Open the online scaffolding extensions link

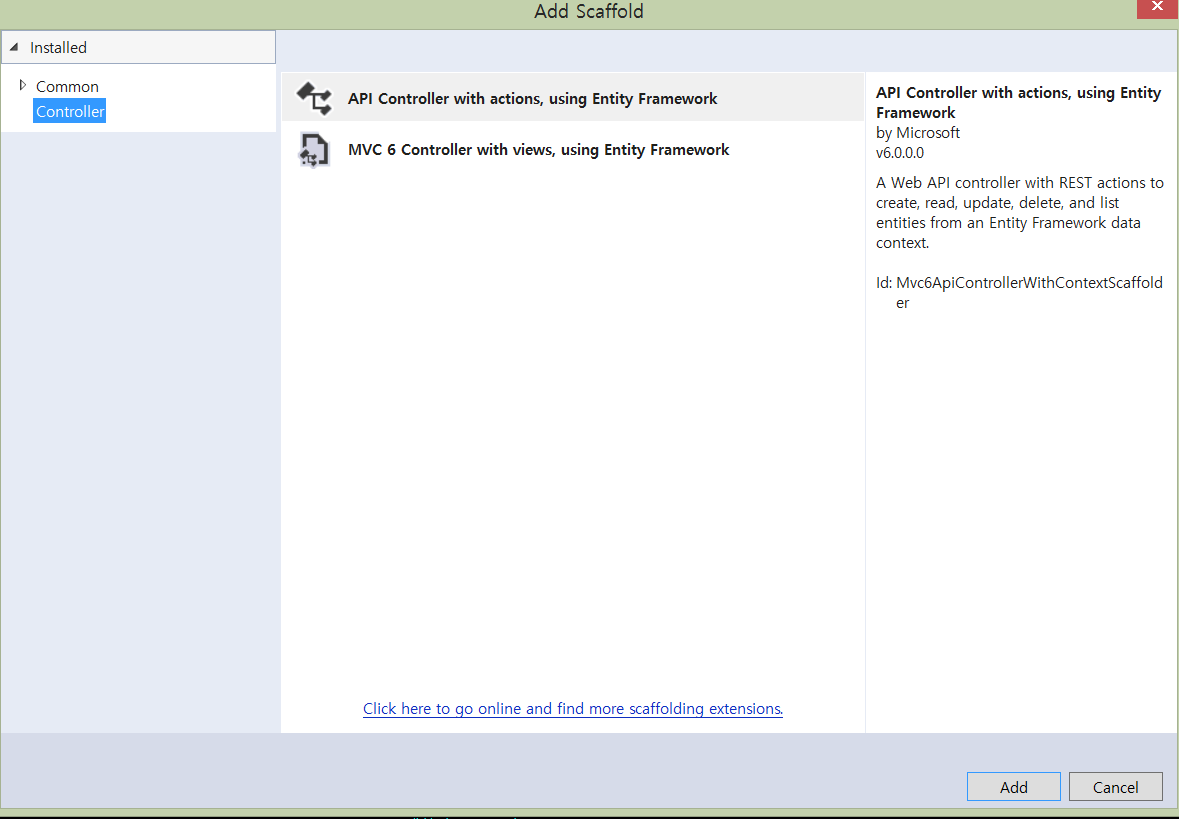pos(573,708)
